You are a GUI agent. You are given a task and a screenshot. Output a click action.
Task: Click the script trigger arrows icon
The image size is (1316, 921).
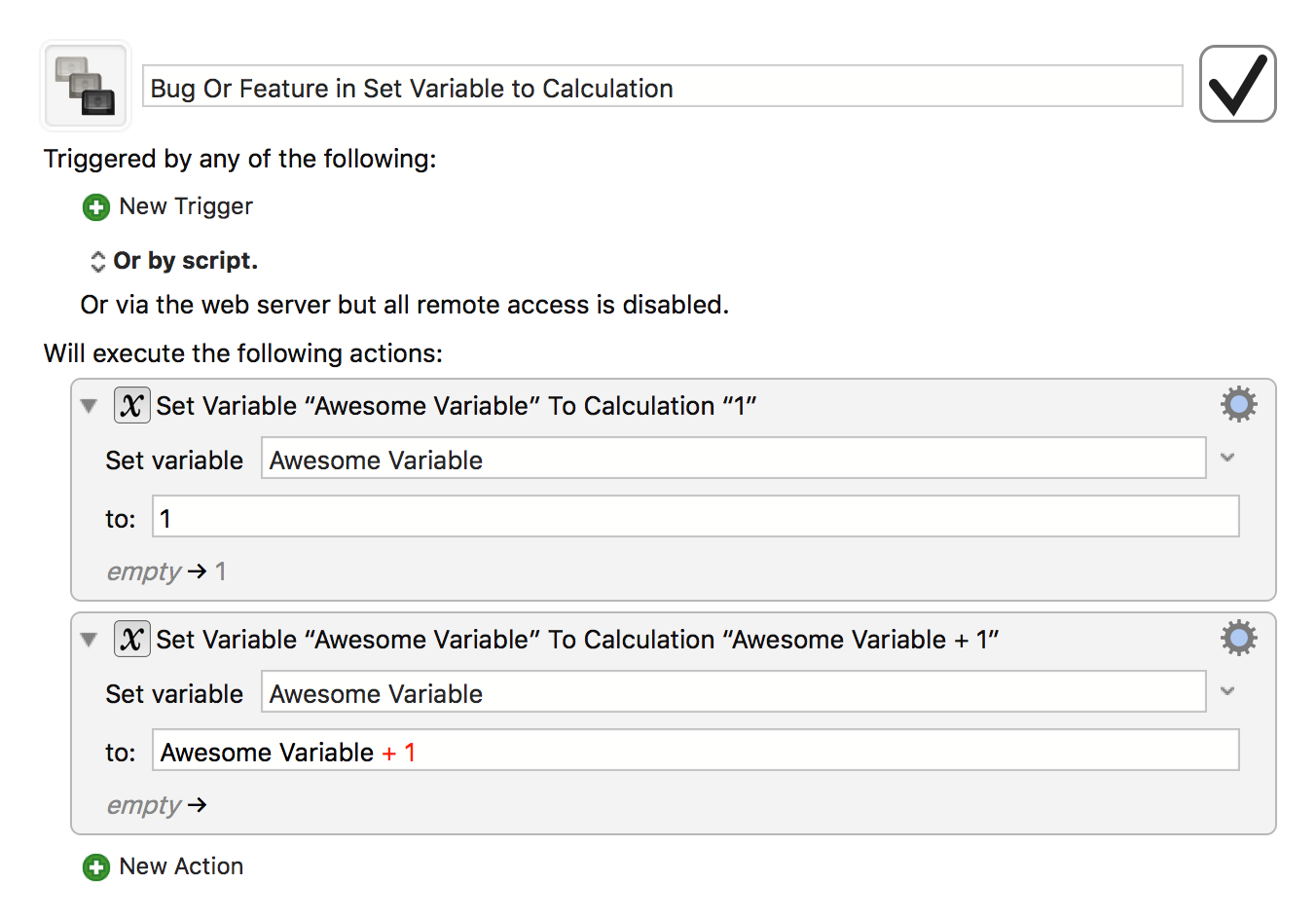tap(97, 260)
